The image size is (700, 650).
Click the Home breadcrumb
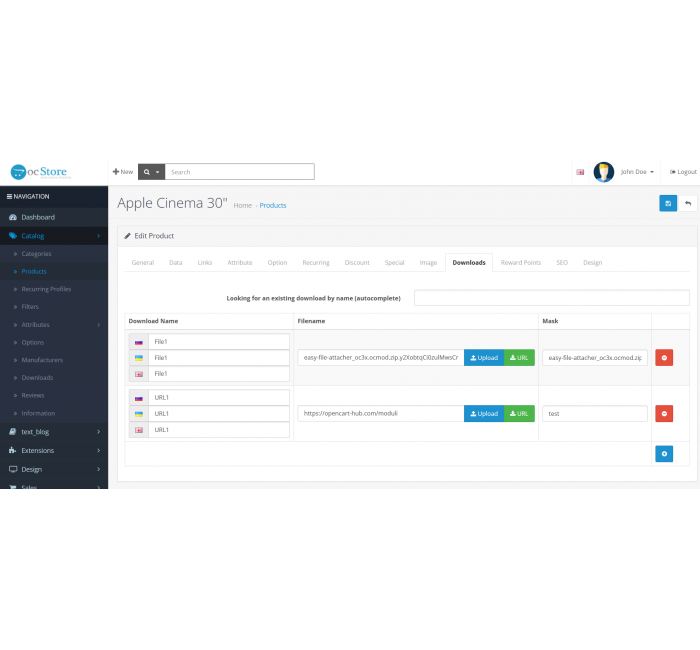tap(242, 205)
